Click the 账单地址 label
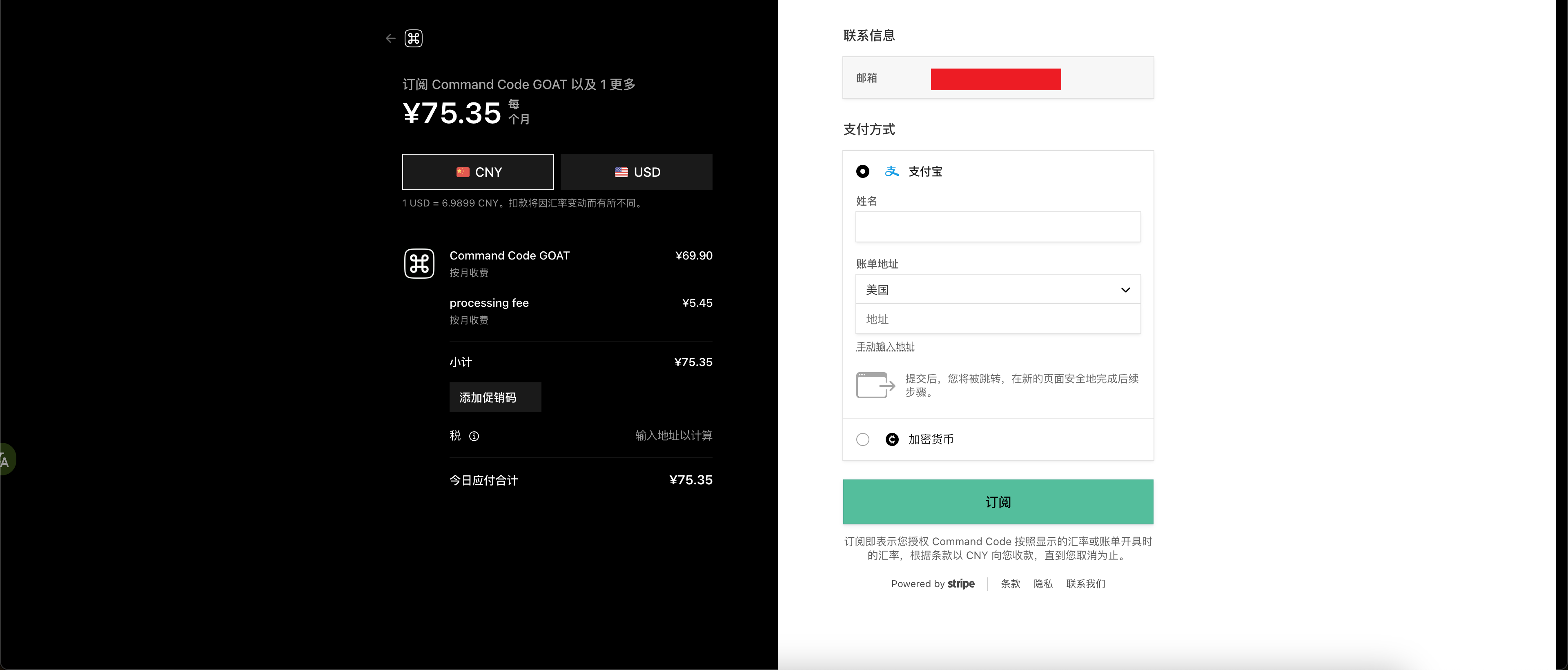Viewport: 1568px width, 670px height. tap(877, 264)
